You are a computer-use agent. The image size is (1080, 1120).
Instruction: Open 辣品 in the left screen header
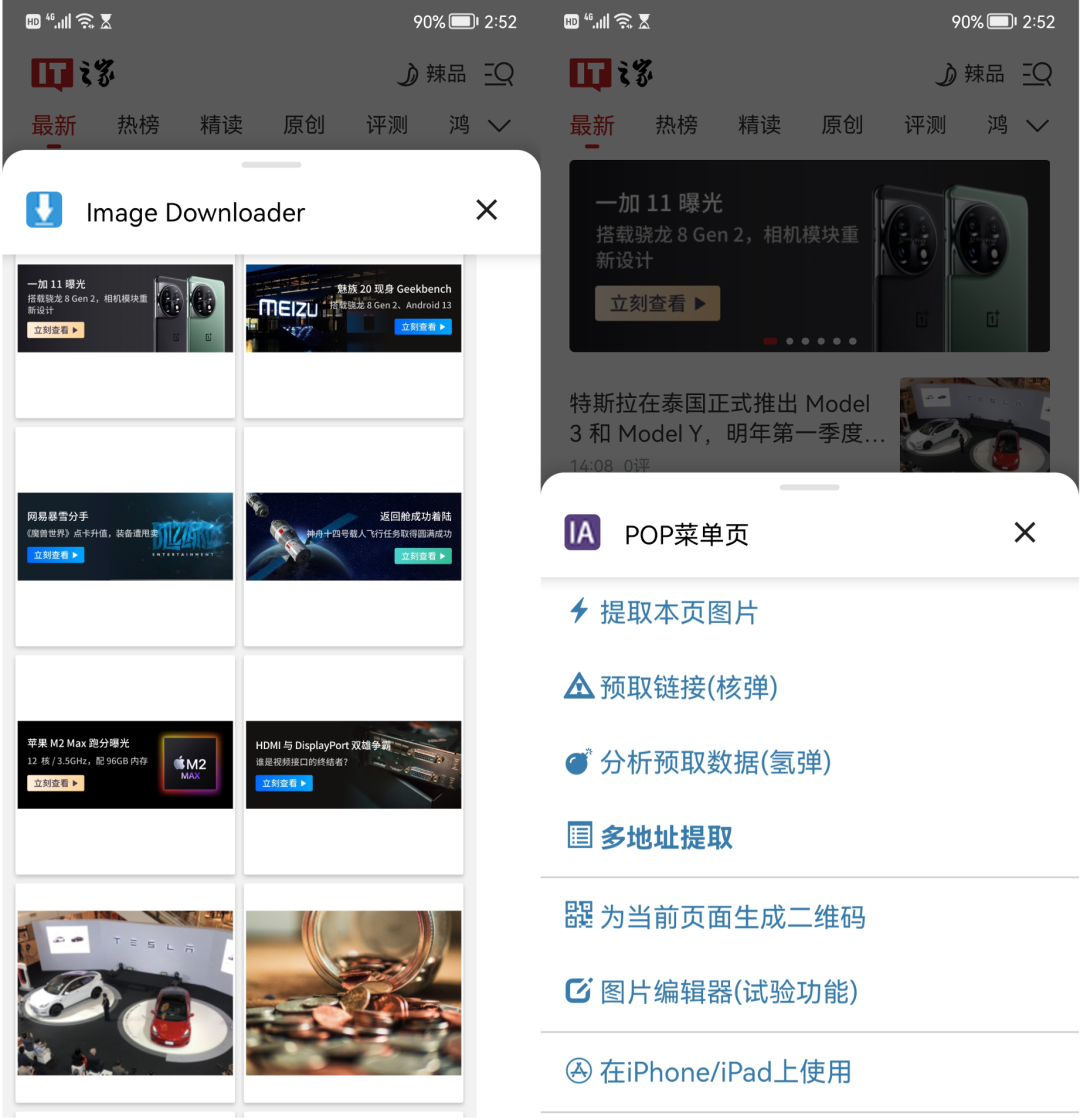click(x=432, y=74)
